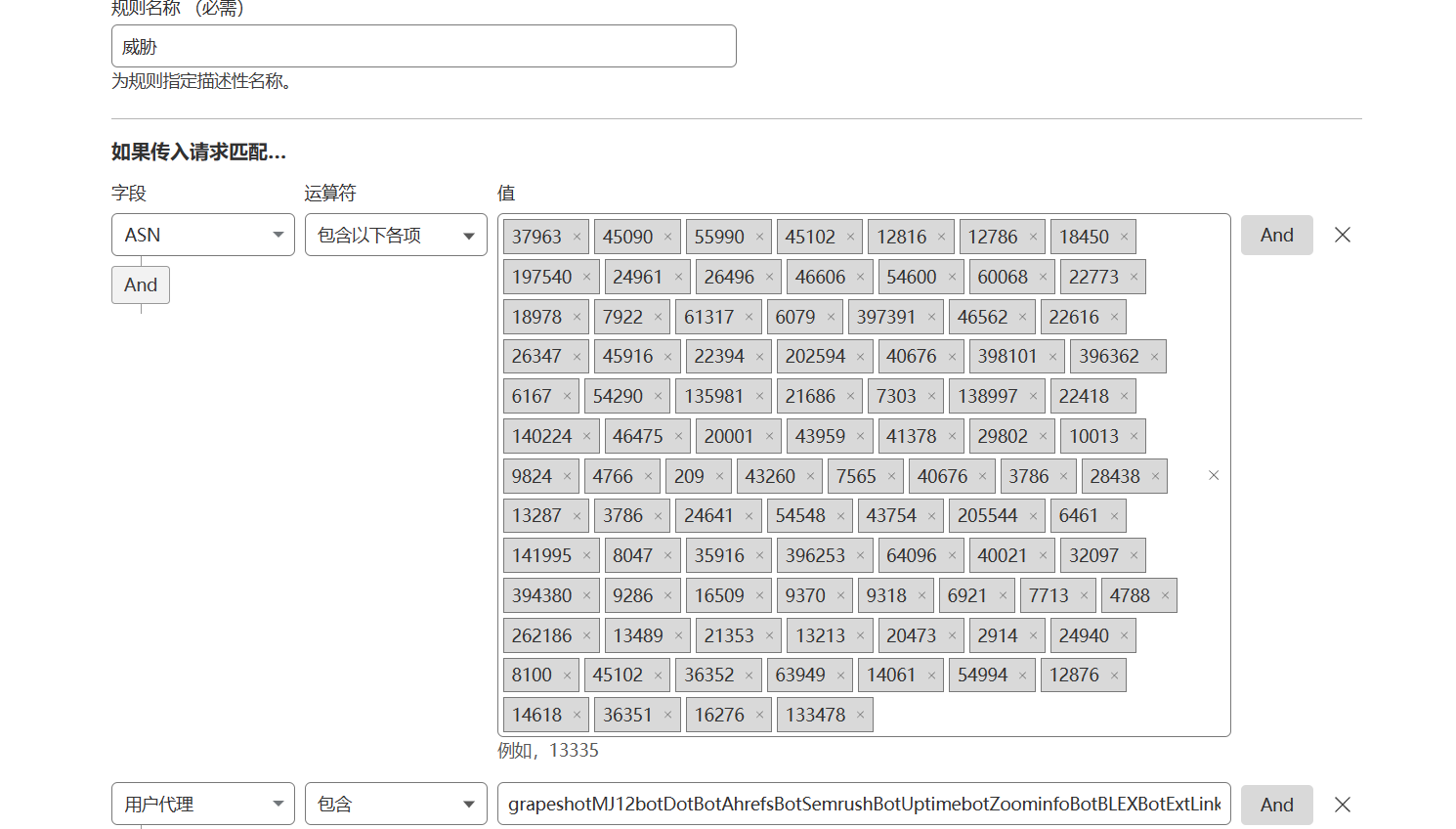Open the 包含以下各项 operator dropdown
The width and height of the screenshot is (1456, 829).
(x=396, y=235)
